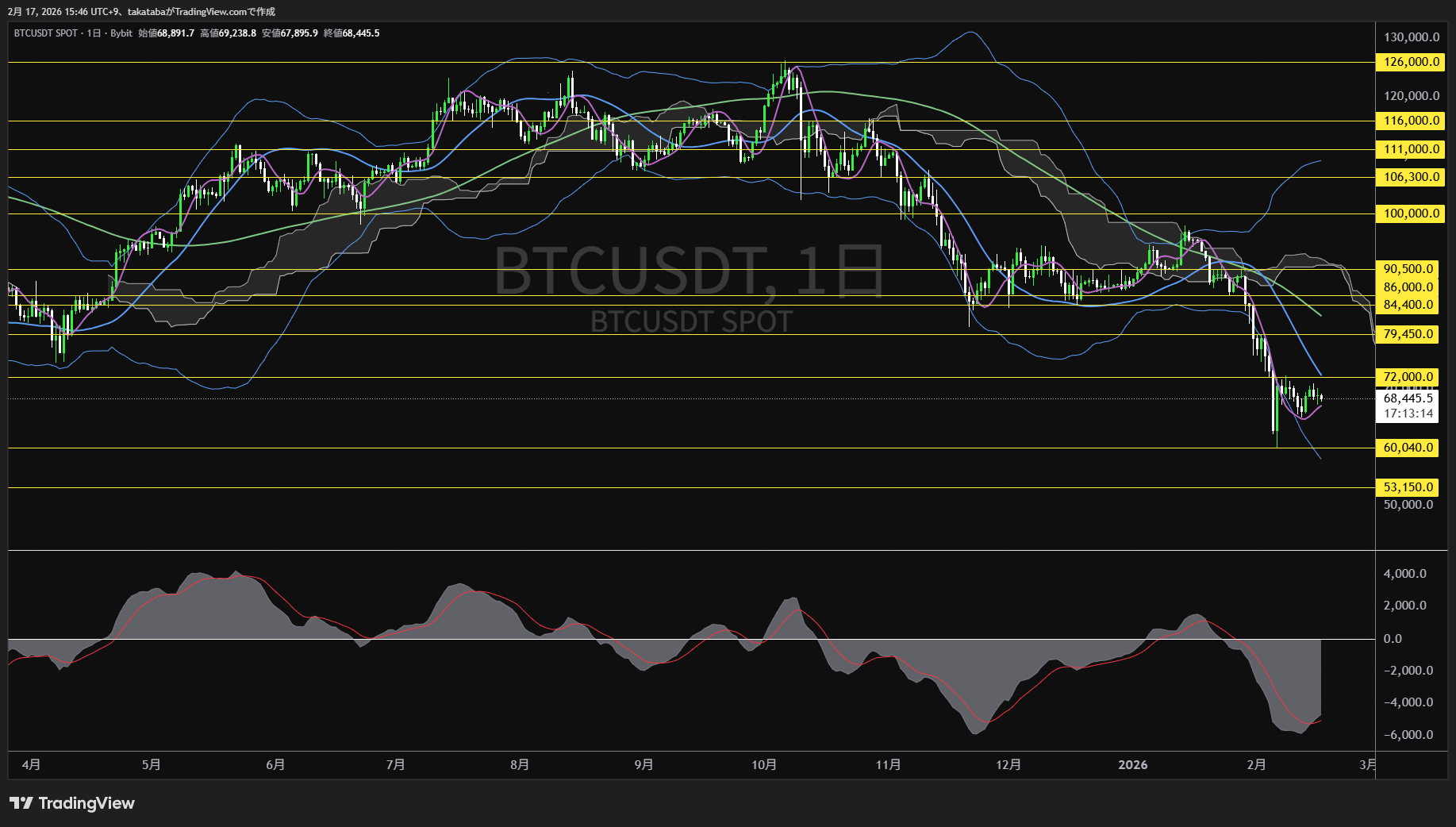Select the 60,040.0 support level label

1406,448
